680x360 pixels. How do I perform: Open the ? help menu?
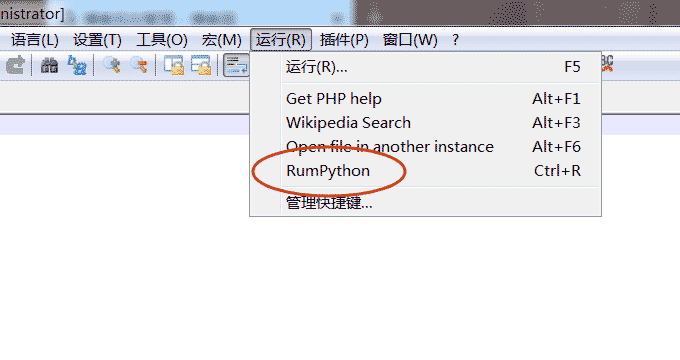(455, 40)
